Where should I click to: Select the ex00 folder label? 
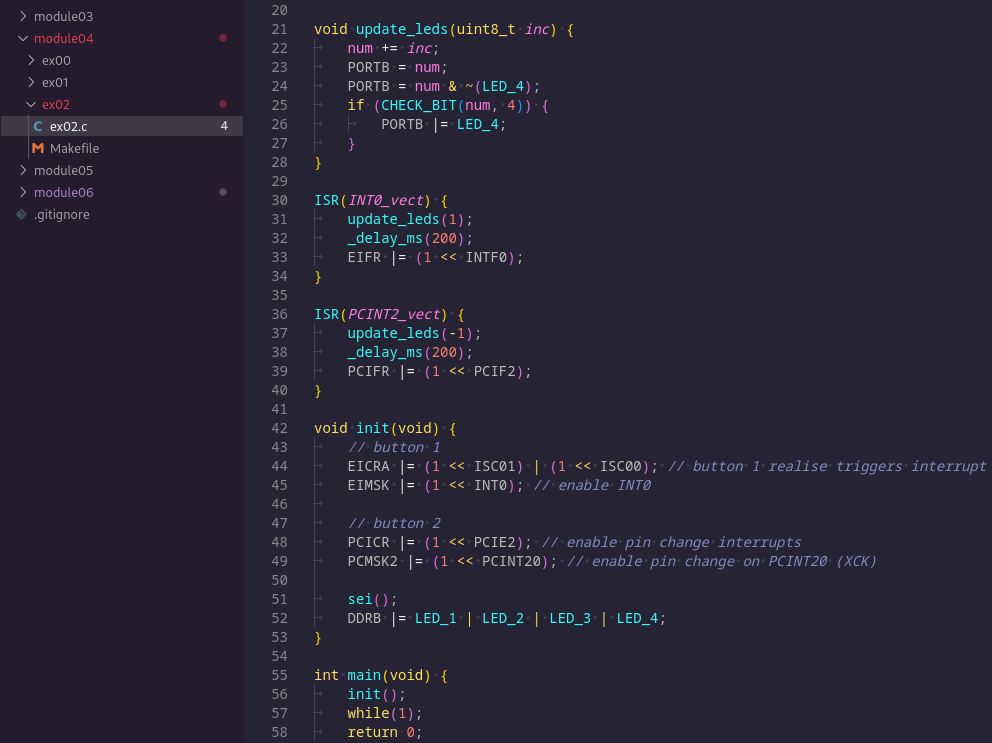56,61
